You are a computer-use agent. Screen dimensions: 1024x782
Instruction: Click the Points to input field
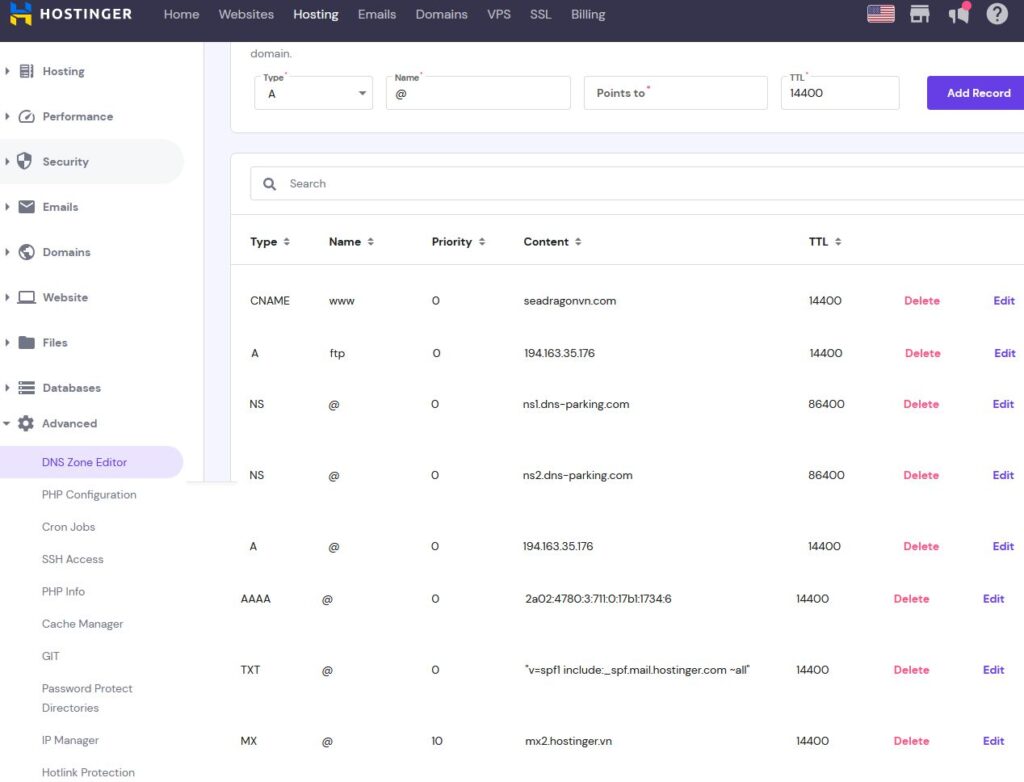675,93
